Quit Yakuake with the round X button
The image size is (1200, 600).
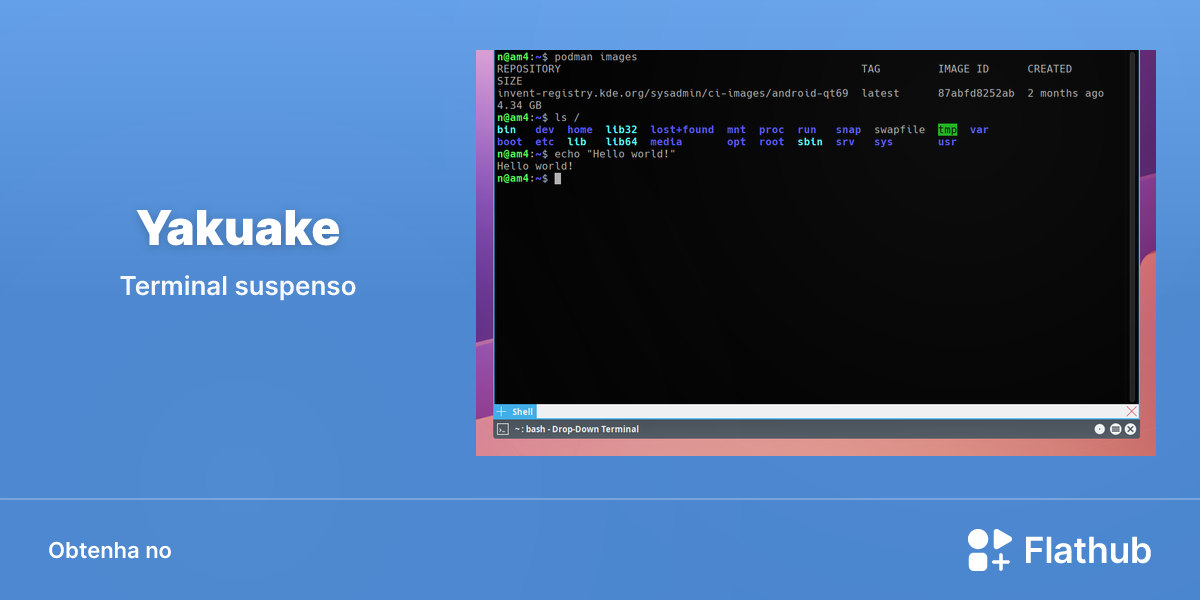coord(1131,429)
